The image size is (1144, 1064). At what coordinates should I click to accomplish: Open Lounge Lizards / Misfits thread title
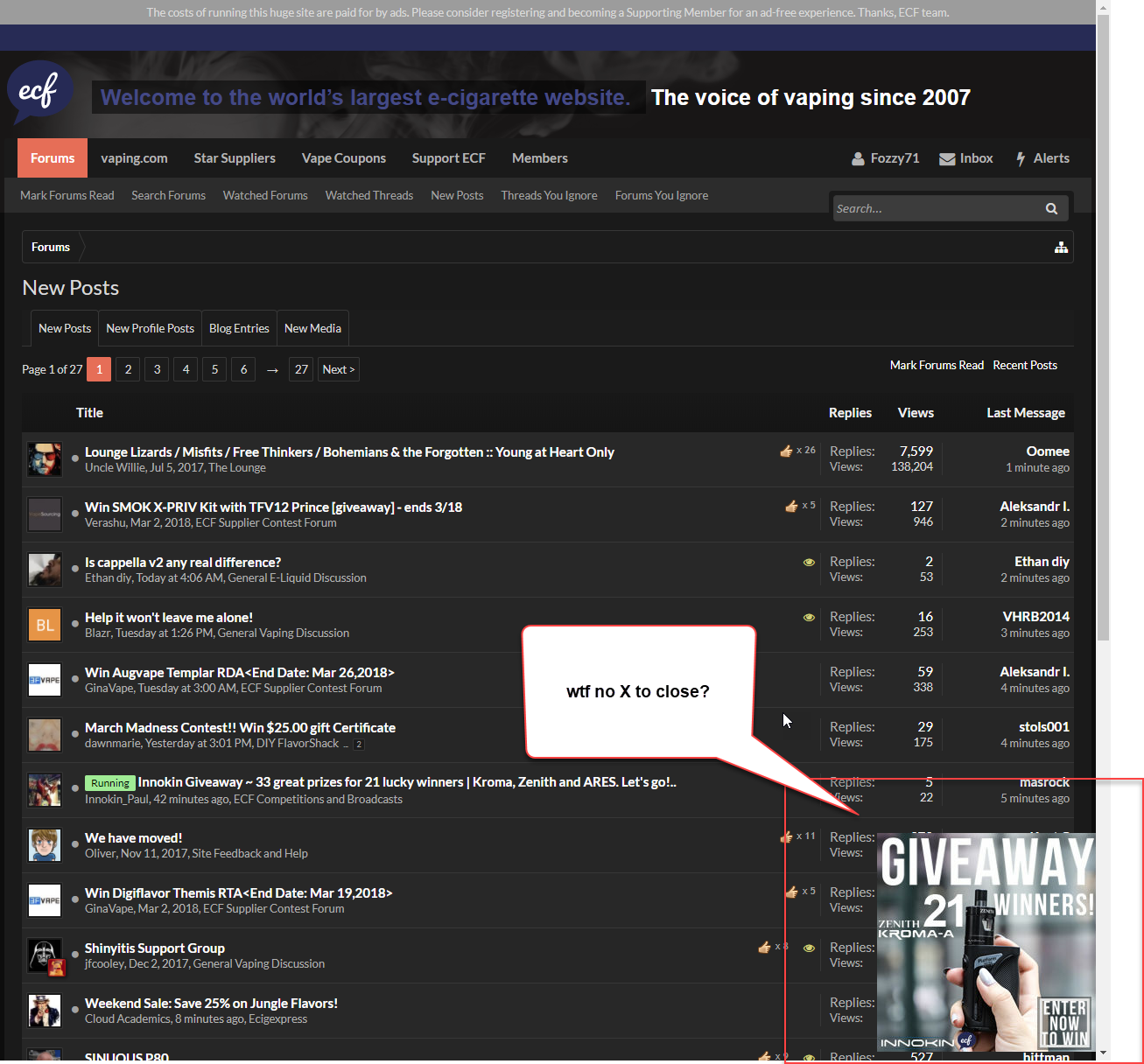tap(349, 451)
